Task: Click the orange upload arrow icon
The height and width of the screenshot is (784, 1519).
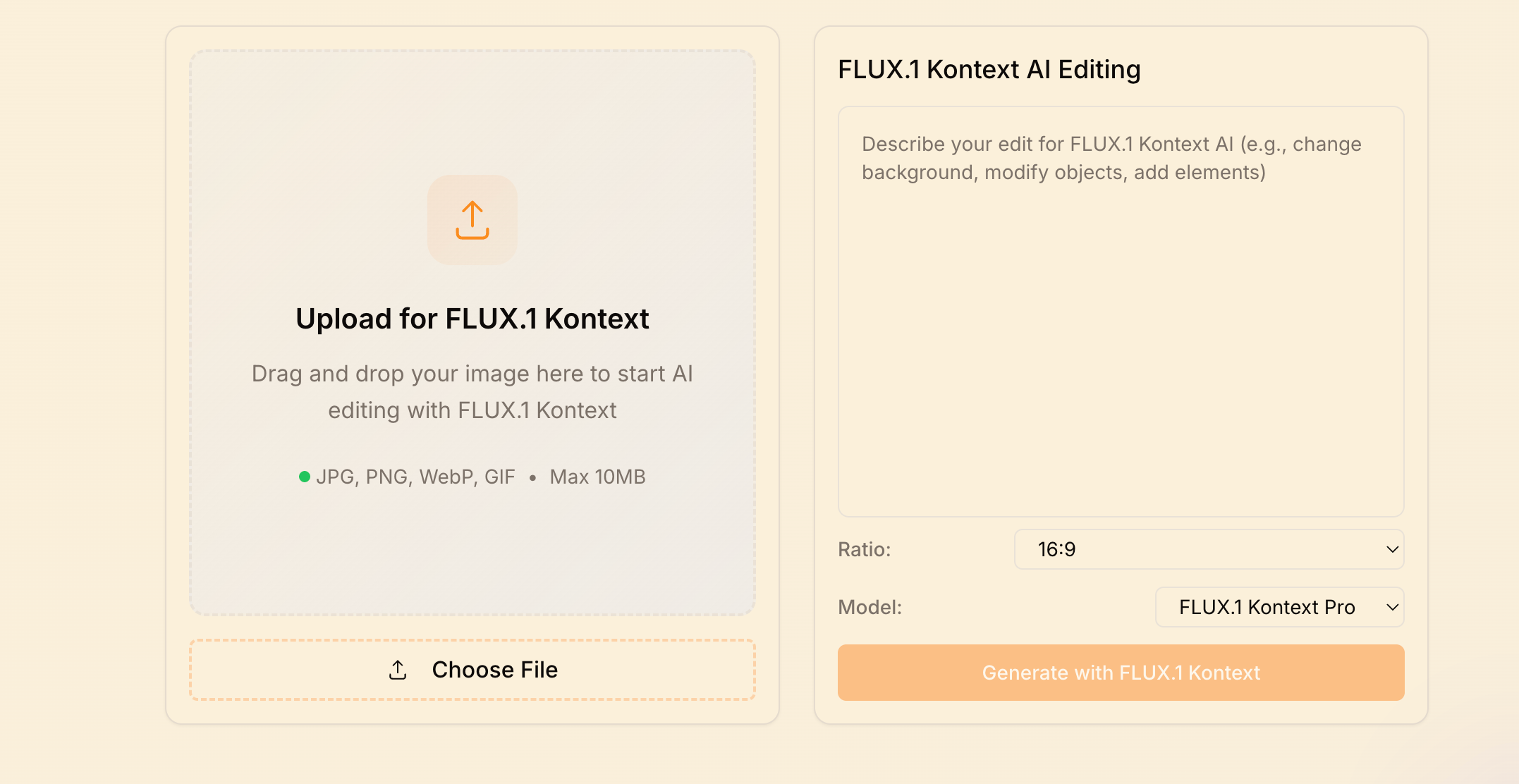Action: coord(472,220)
